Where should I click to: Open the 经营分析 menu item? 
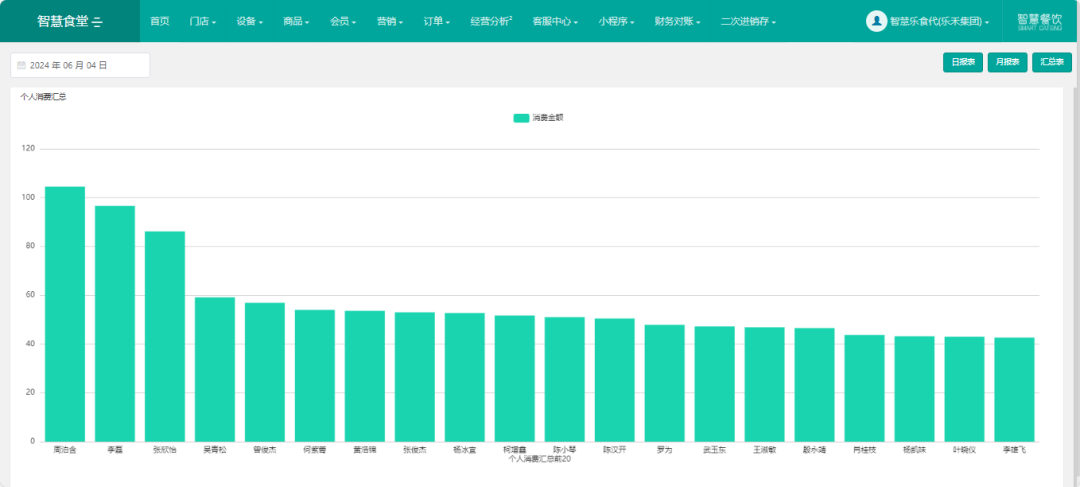pos(491,21)
